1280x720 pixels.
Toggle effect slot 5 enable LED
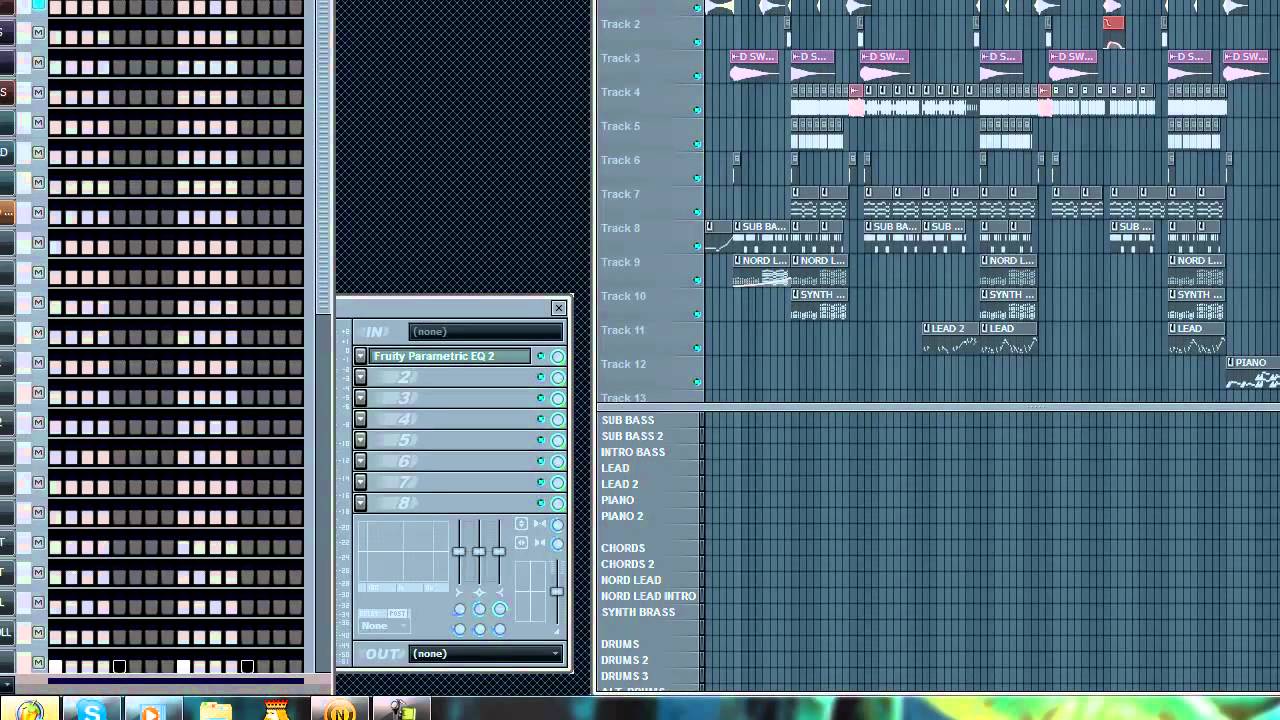pyautogui.click(x=541, y=440)
